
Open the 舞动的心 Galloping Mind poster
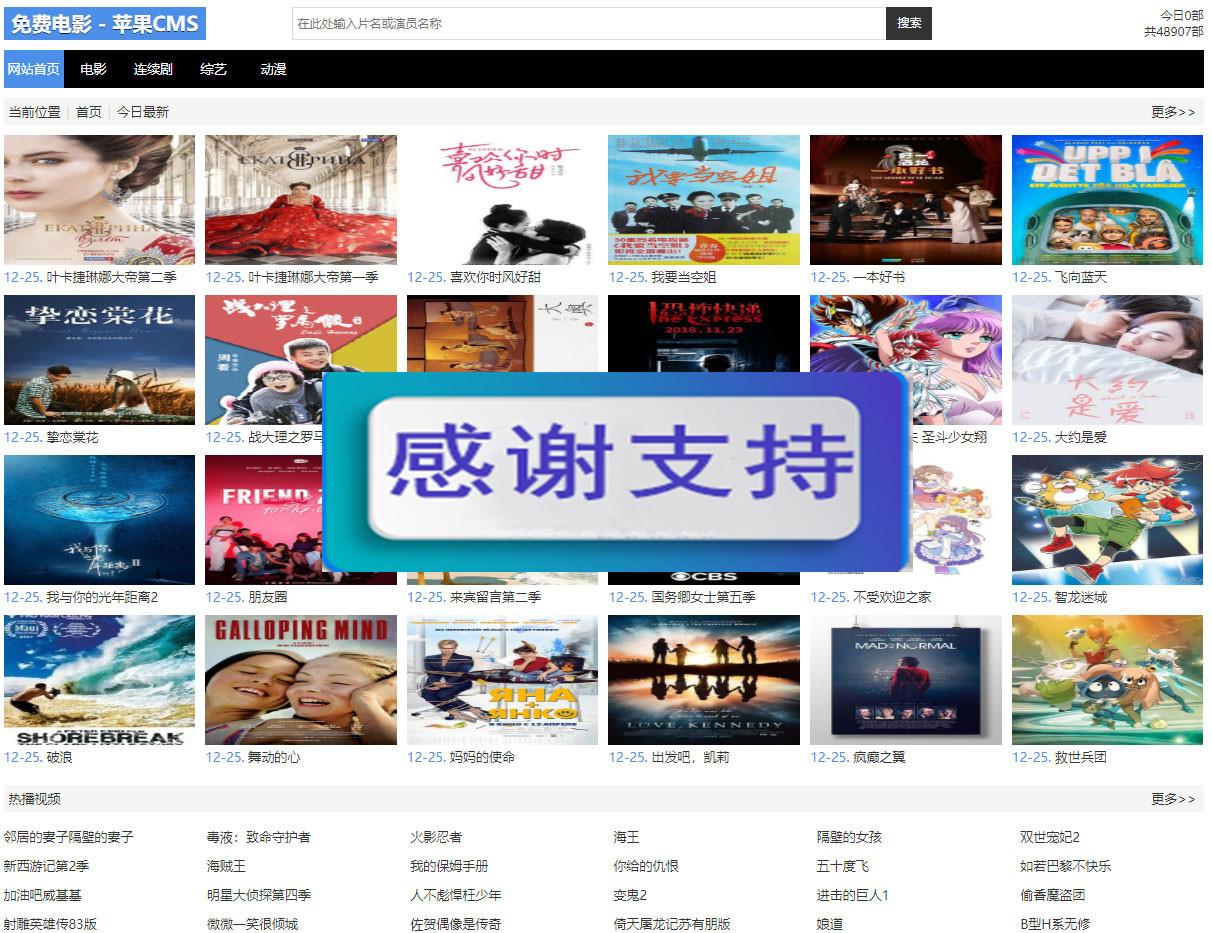pos(301,680)
